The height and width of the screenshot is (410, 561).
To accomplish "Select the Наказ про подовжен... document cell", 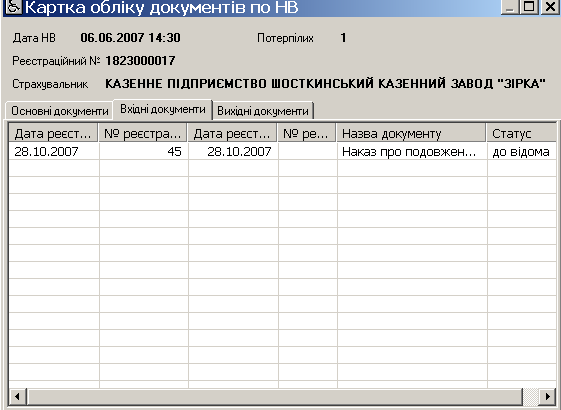I will coord(412,152).
